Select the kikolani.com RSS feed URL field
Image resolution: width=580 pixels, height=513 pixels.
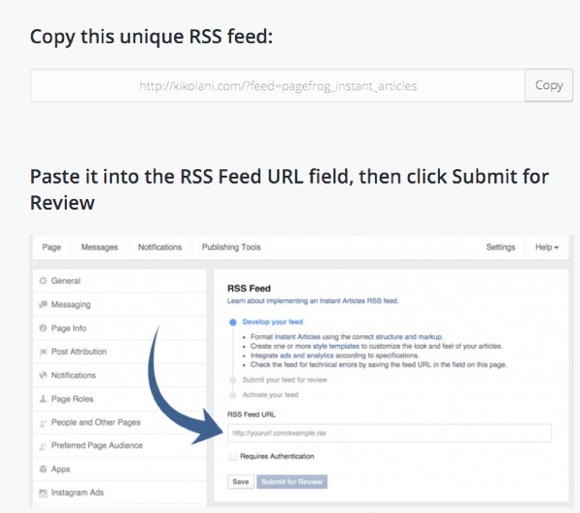(x=278, y=85)
